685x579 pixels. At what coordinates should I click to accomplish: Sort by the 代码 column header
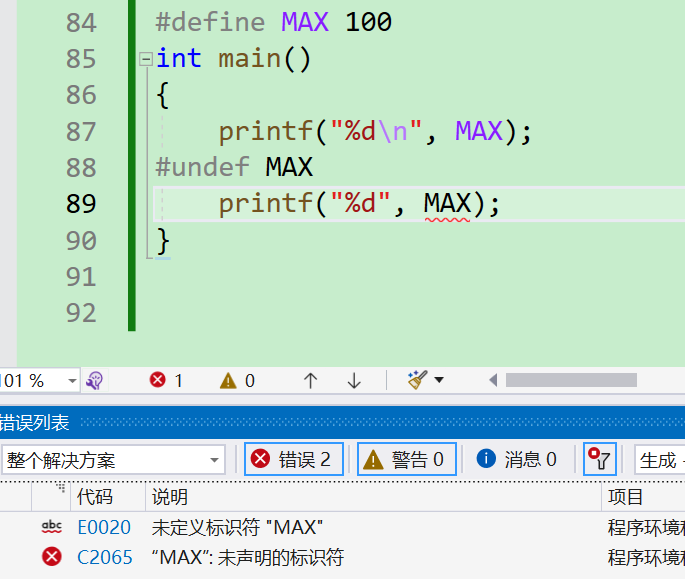(108, 497)
